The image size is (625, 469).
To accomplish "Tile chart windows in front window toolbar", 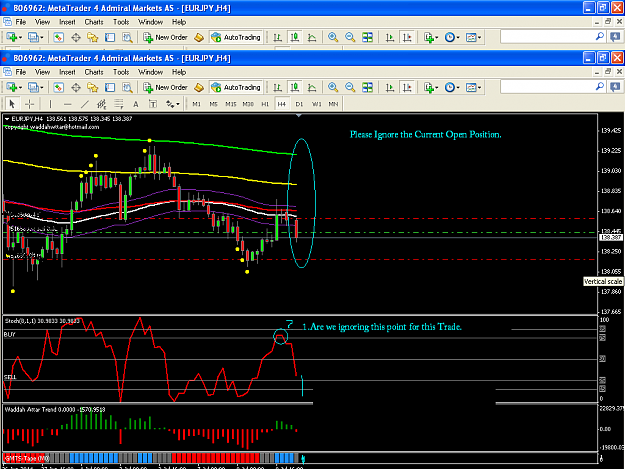I will 367,87.
